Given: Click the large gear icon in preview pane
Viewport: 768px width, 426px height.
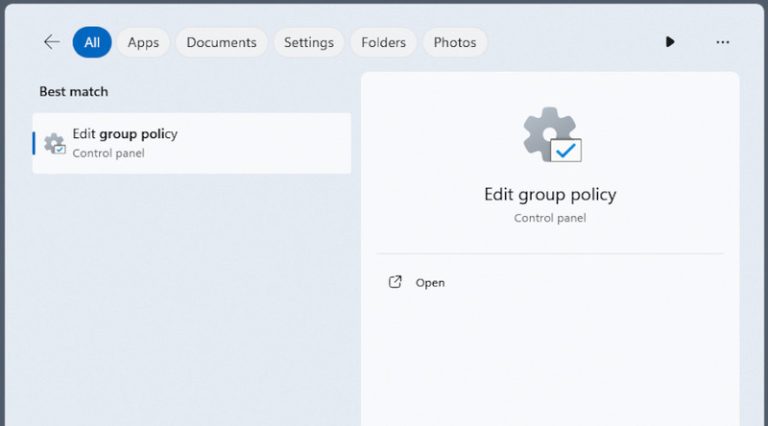Looking at the screenshot, I should [x=552, y=135].
